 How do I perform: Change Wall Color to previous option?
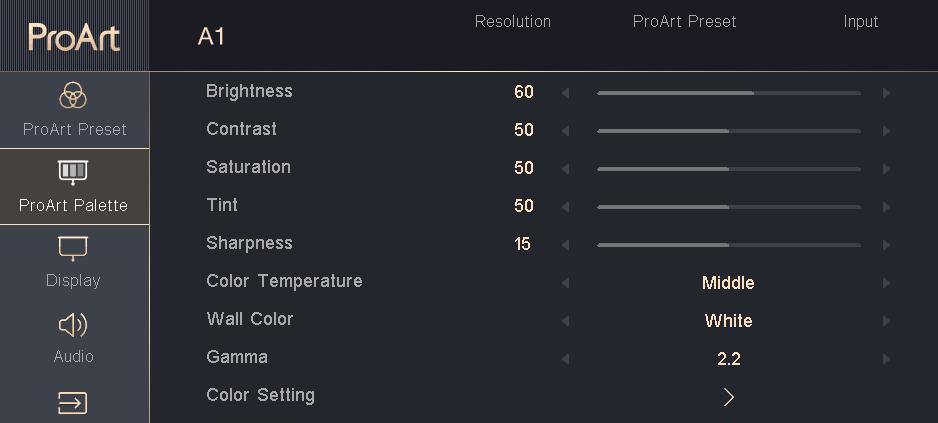click(565, 321)
